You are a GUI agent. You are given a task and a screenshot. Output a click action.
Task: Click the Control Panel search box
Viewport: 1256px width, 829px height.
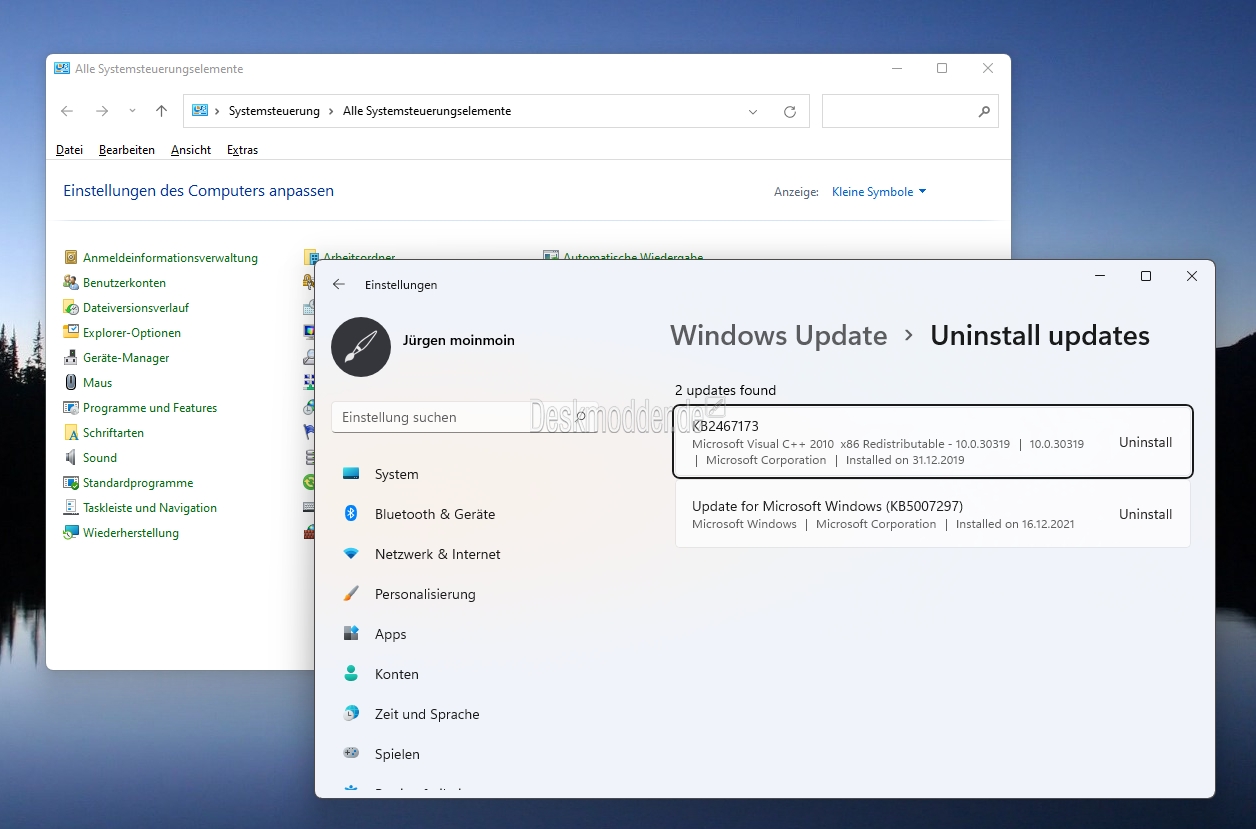coord(910,111)
